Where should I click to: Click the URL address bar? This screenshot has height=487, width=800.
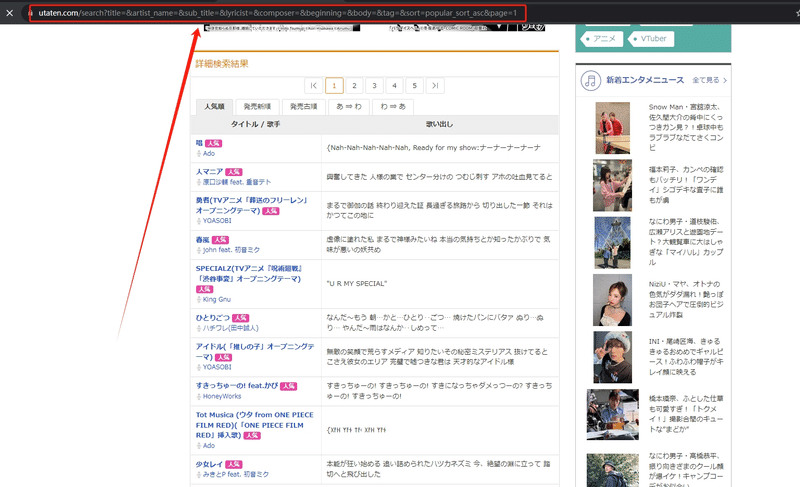point(278,13)
